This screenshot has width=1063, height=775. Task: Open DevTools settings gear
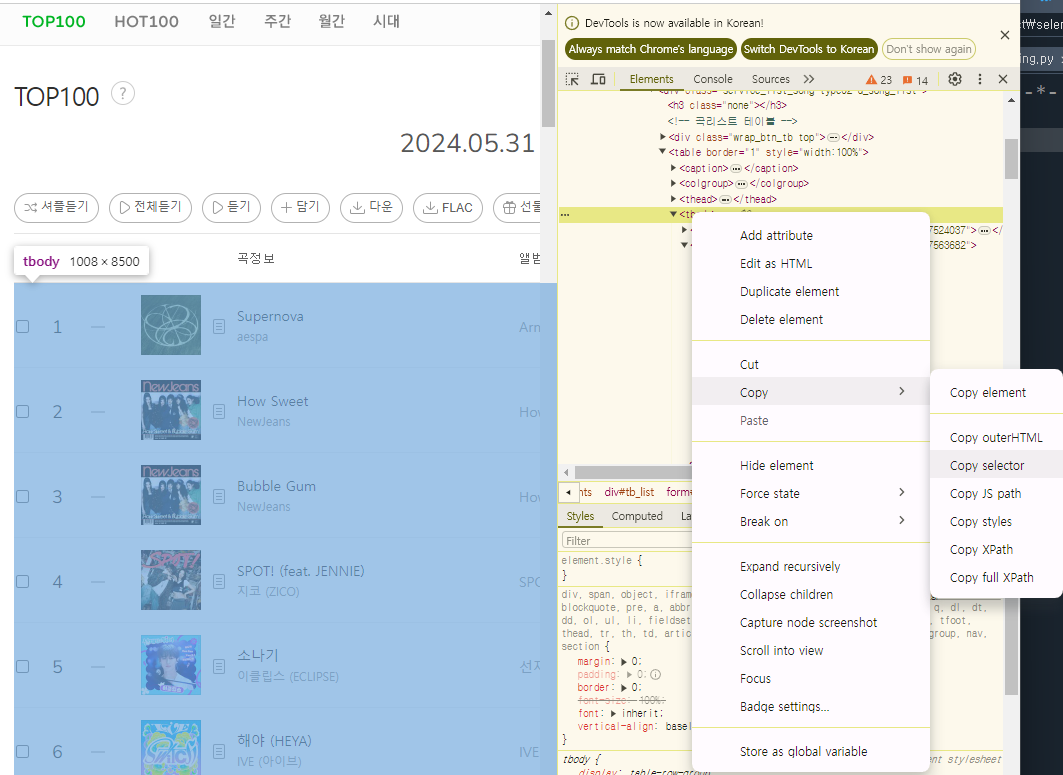pyautogui.click(x=955, y=79)
